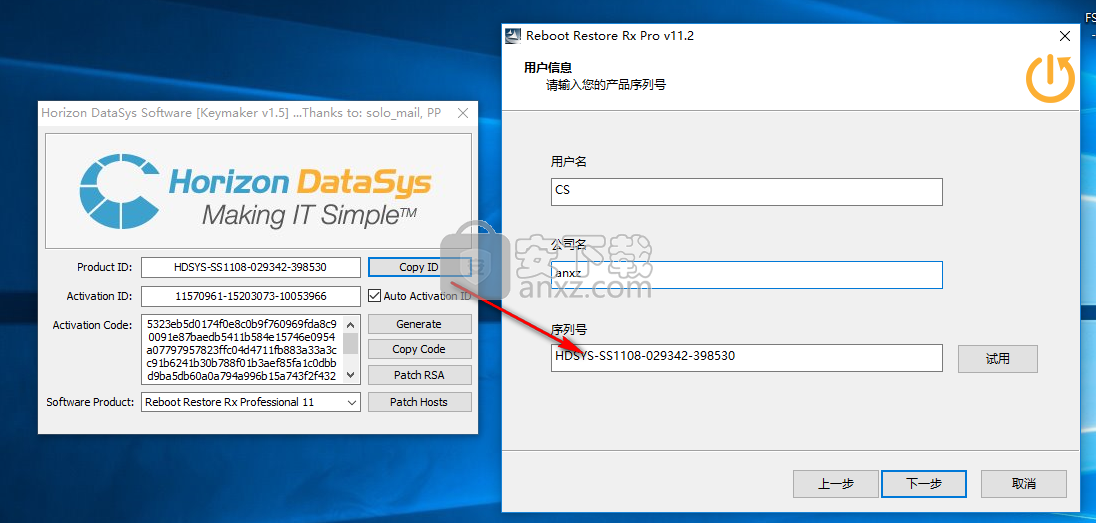Toggle the Auto Activation ID checkbox
Screen dimensions: 1096x523
375,296
